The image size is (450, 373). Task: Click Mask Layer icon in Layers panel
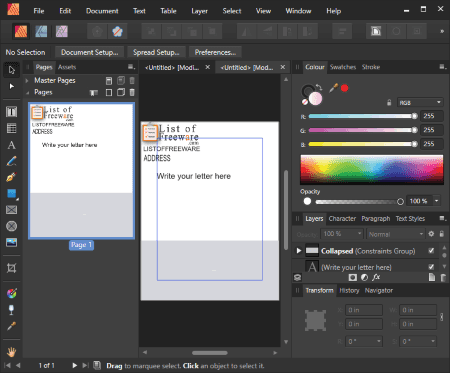point(353,277)
